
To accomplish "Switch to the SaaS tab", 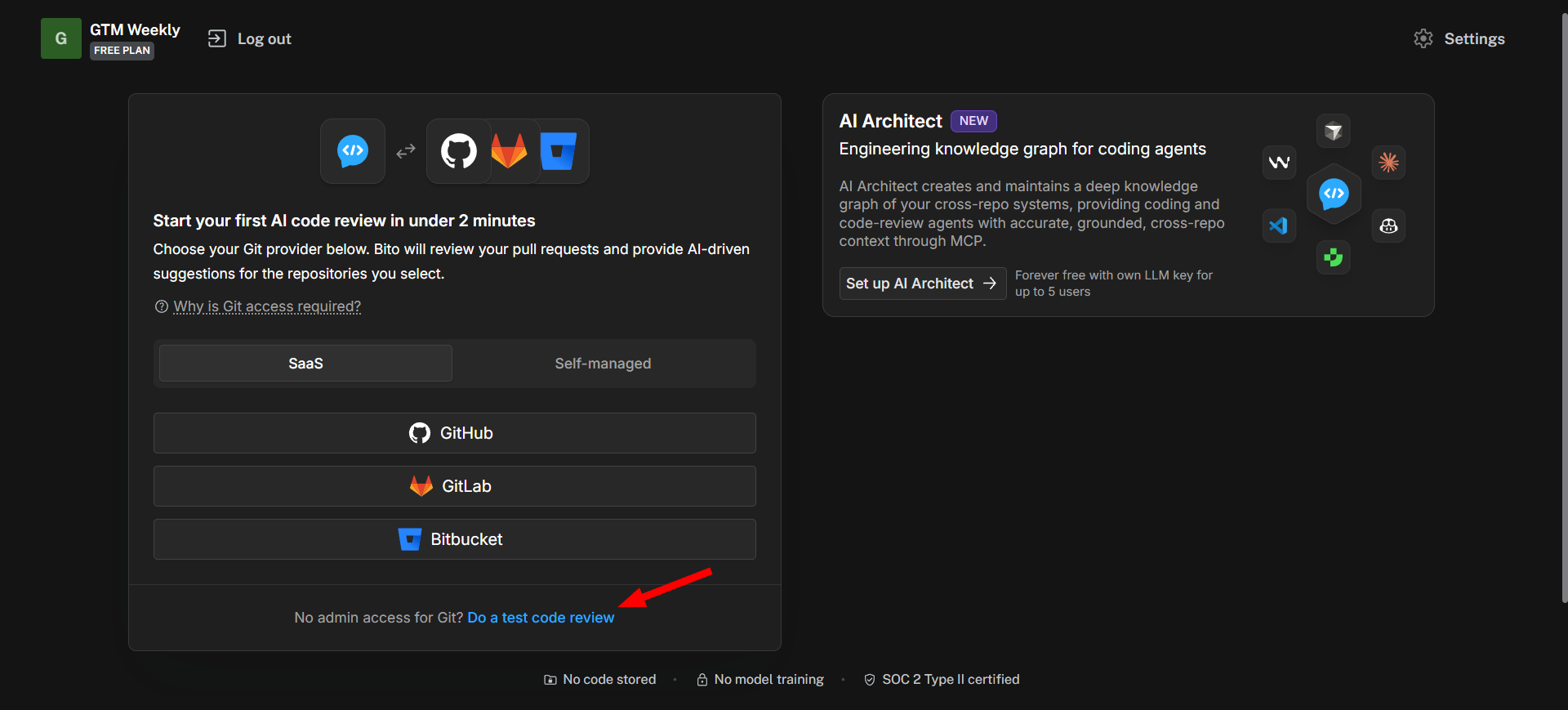I will pos(305,364).
